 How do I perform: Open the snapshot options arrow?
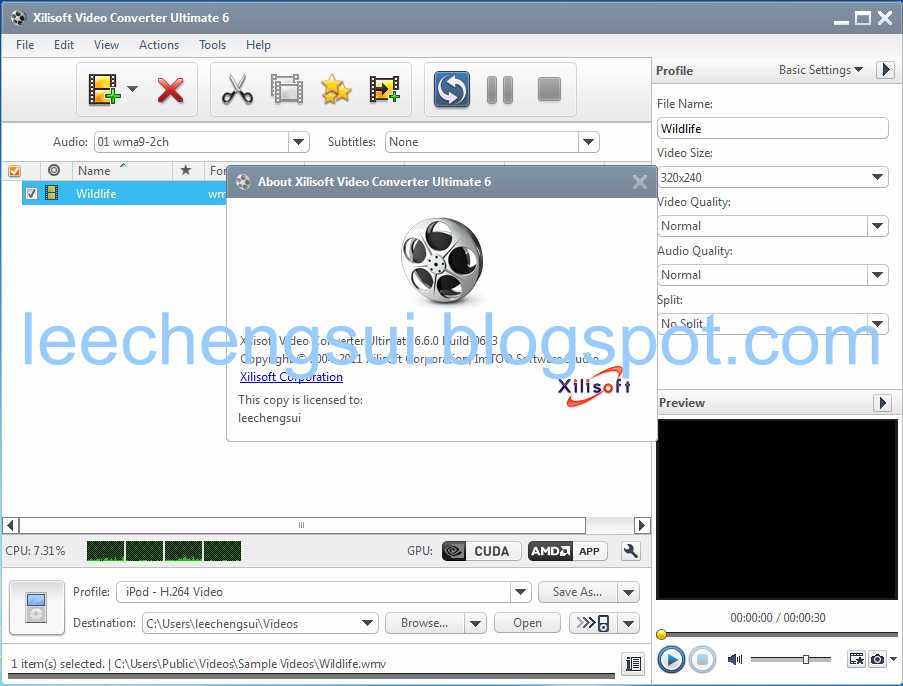click(893, 658)
